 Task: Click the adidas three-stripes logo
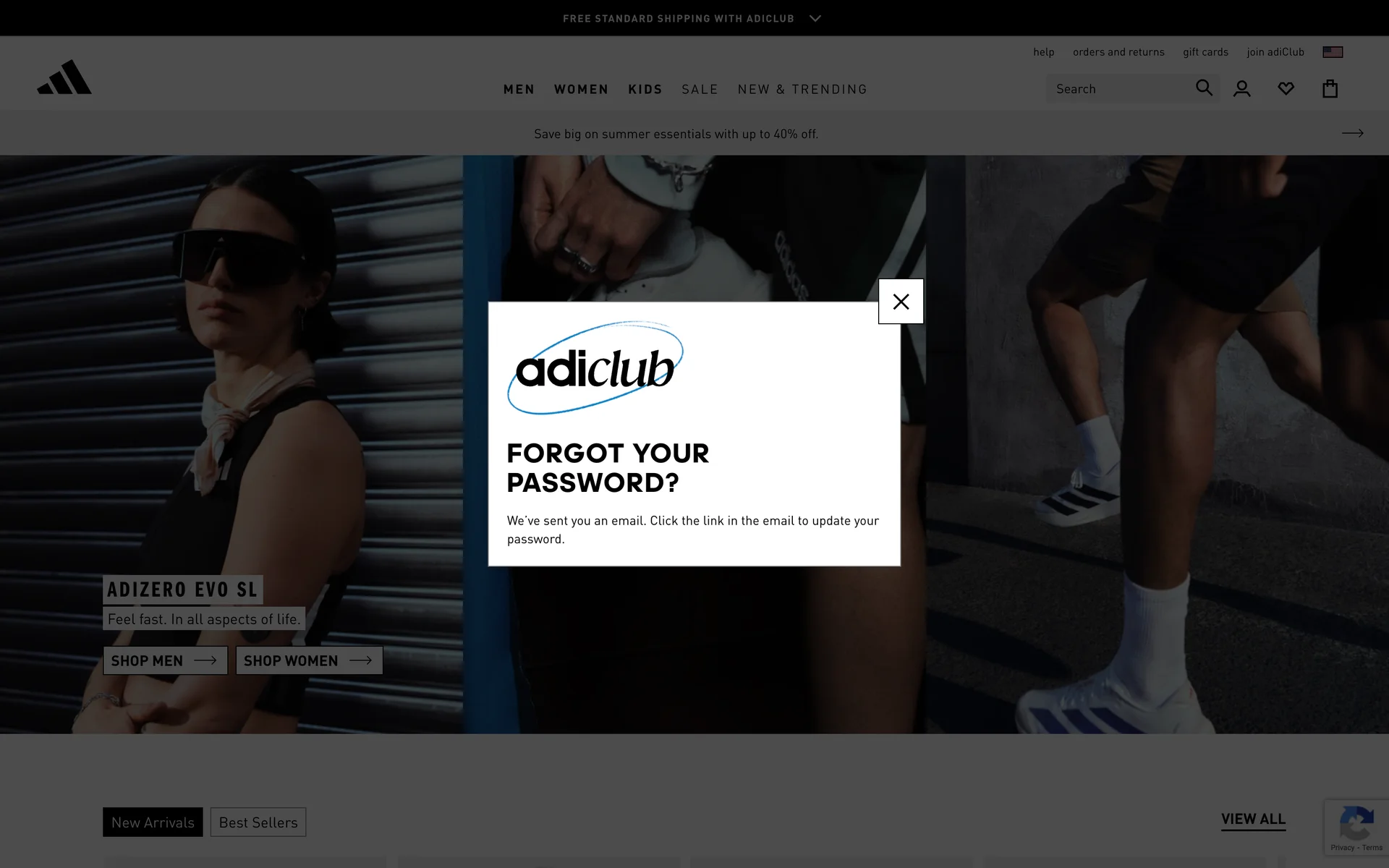(64, 77)
